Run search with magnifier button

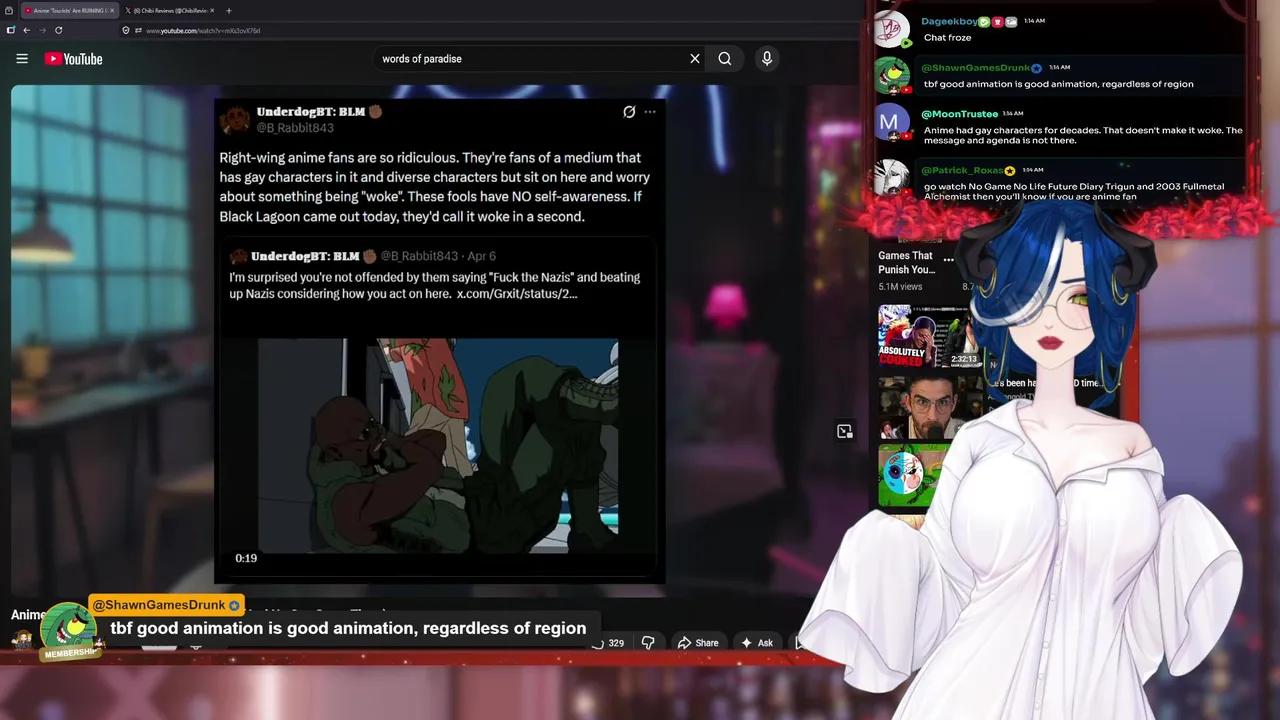pos(725,59)
